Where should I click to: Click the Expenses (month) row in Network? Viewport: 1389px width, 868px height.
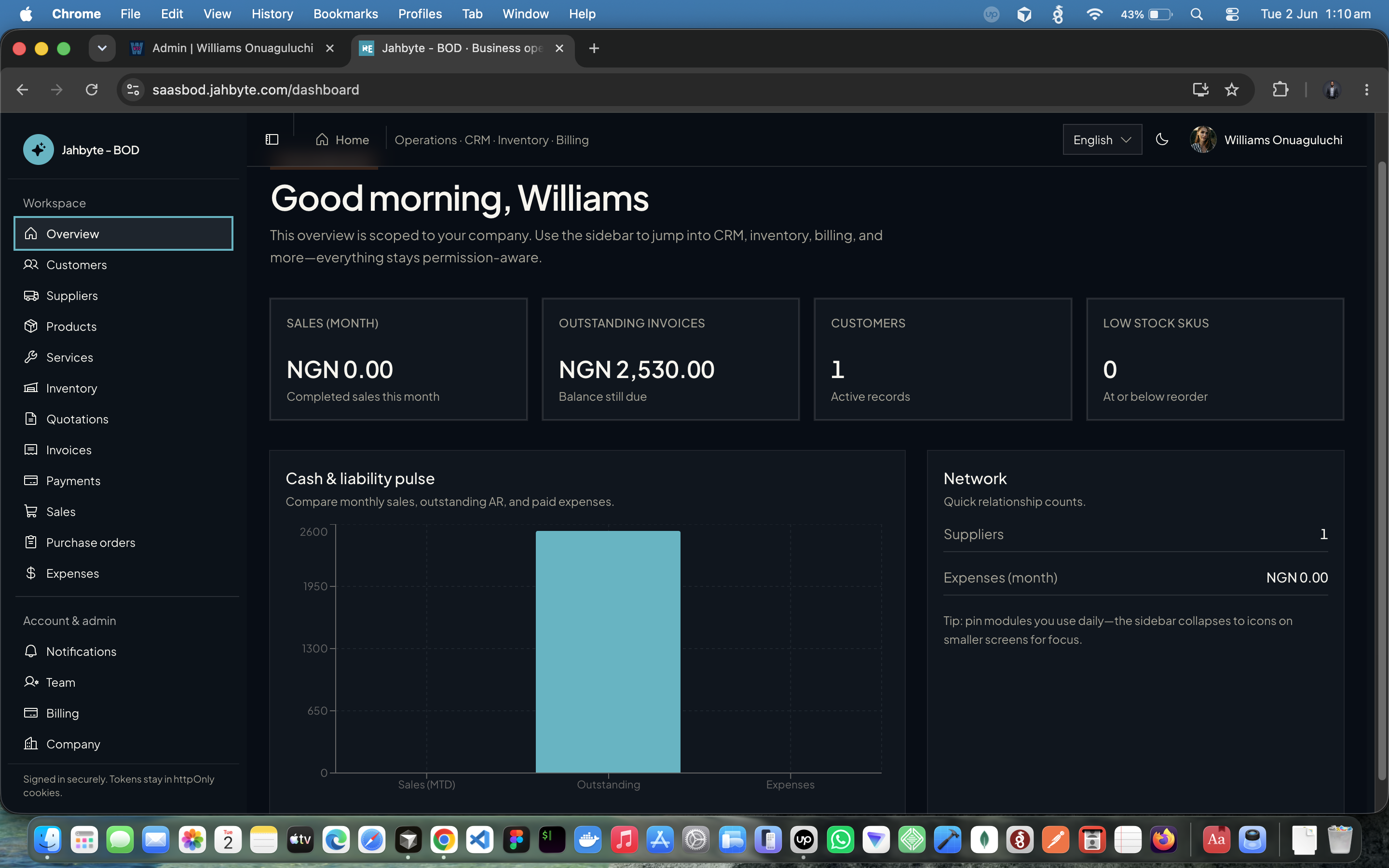click(x=1135, y=578)
